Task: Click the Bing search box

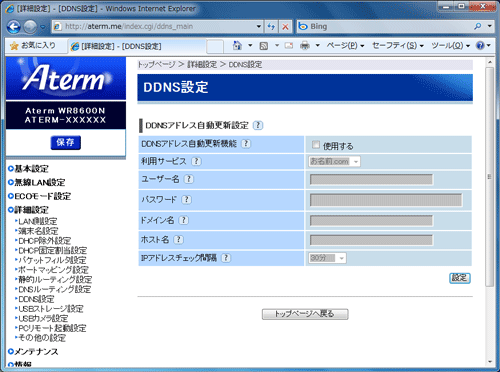Action: click(383, 26)
